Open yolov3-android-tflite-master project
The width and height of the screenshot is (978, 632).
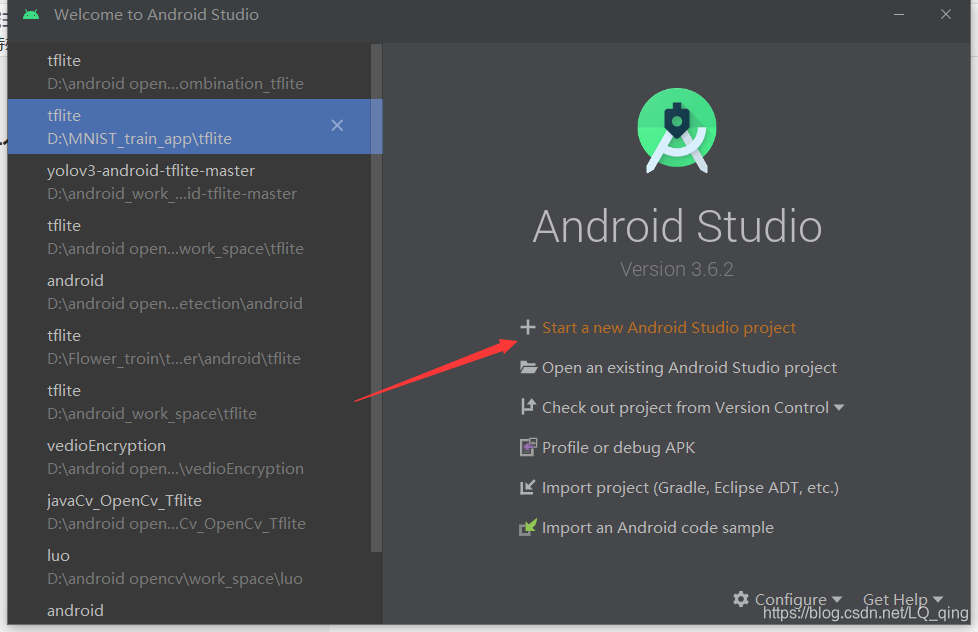[x=189, y=182]
